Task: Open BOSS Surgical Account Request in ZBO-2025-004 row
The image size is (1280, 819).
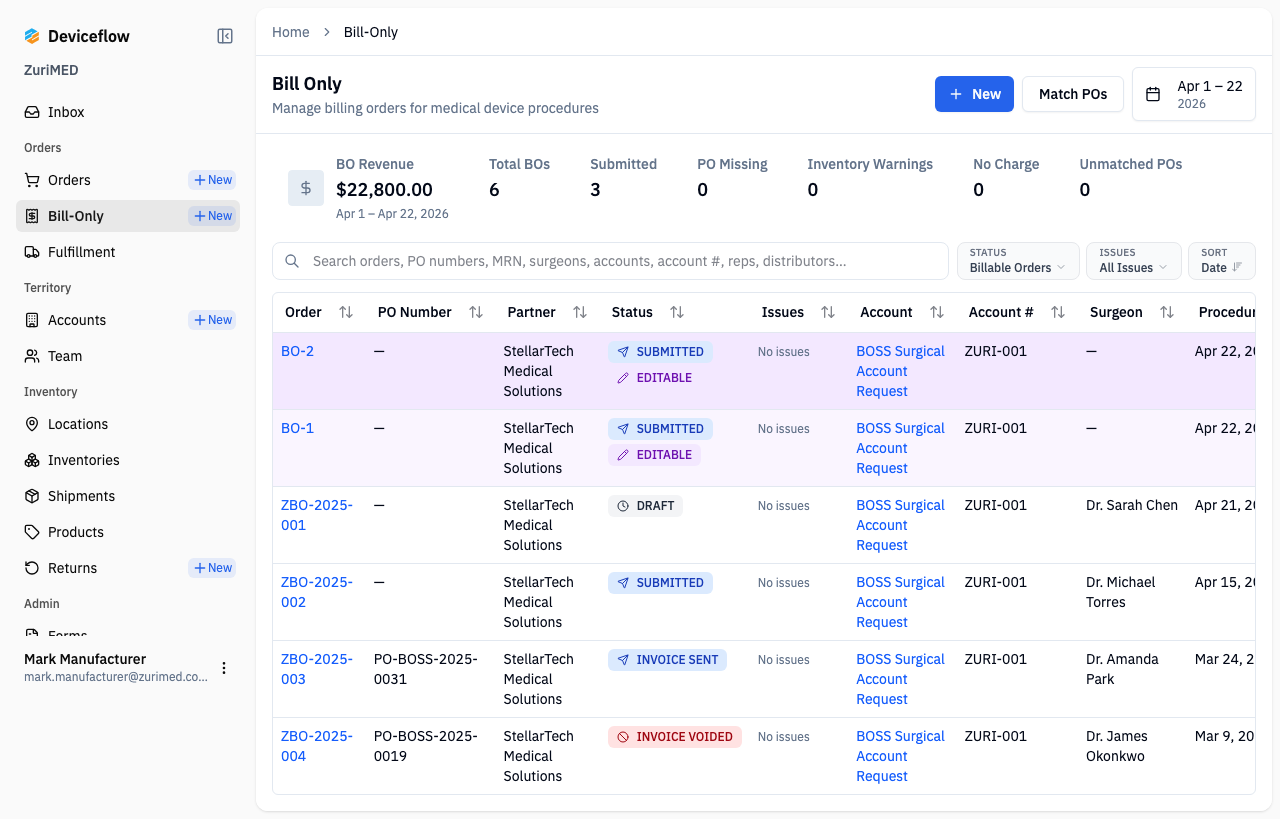Action: (900, 756)
